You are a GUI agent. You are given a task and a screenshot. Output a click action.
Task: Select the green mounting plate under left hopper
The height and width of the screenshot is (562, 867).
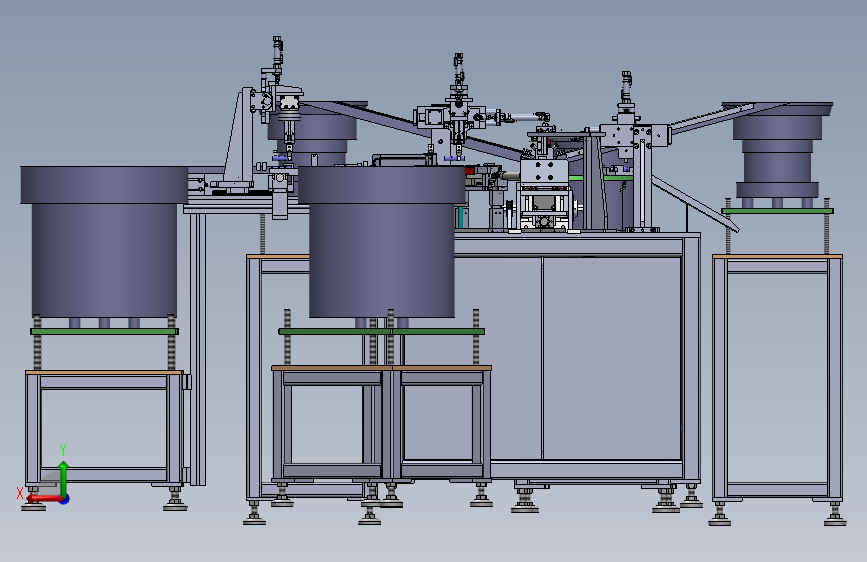[105, 331]
